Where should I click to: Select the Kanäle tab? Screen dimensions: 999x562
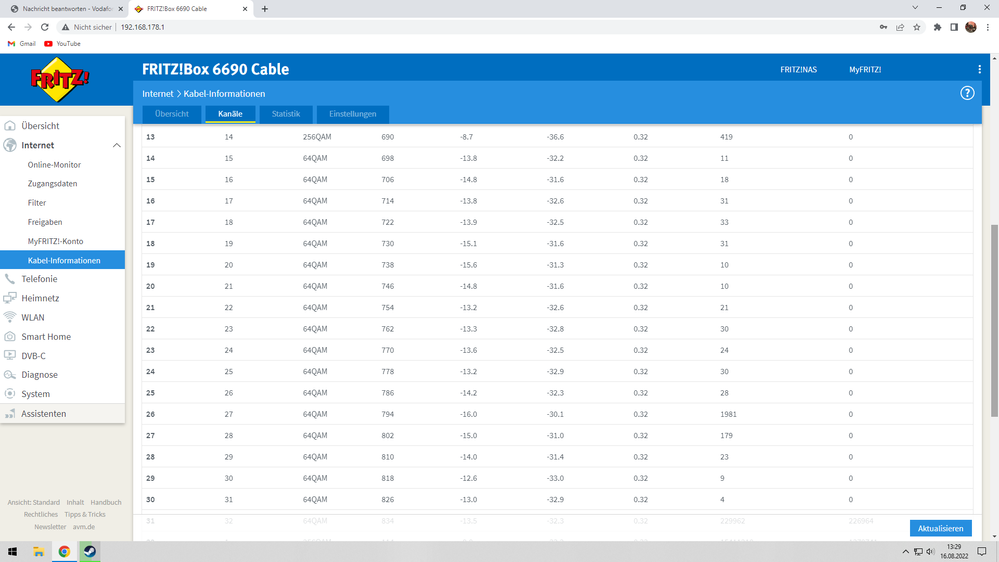point(230,114)
